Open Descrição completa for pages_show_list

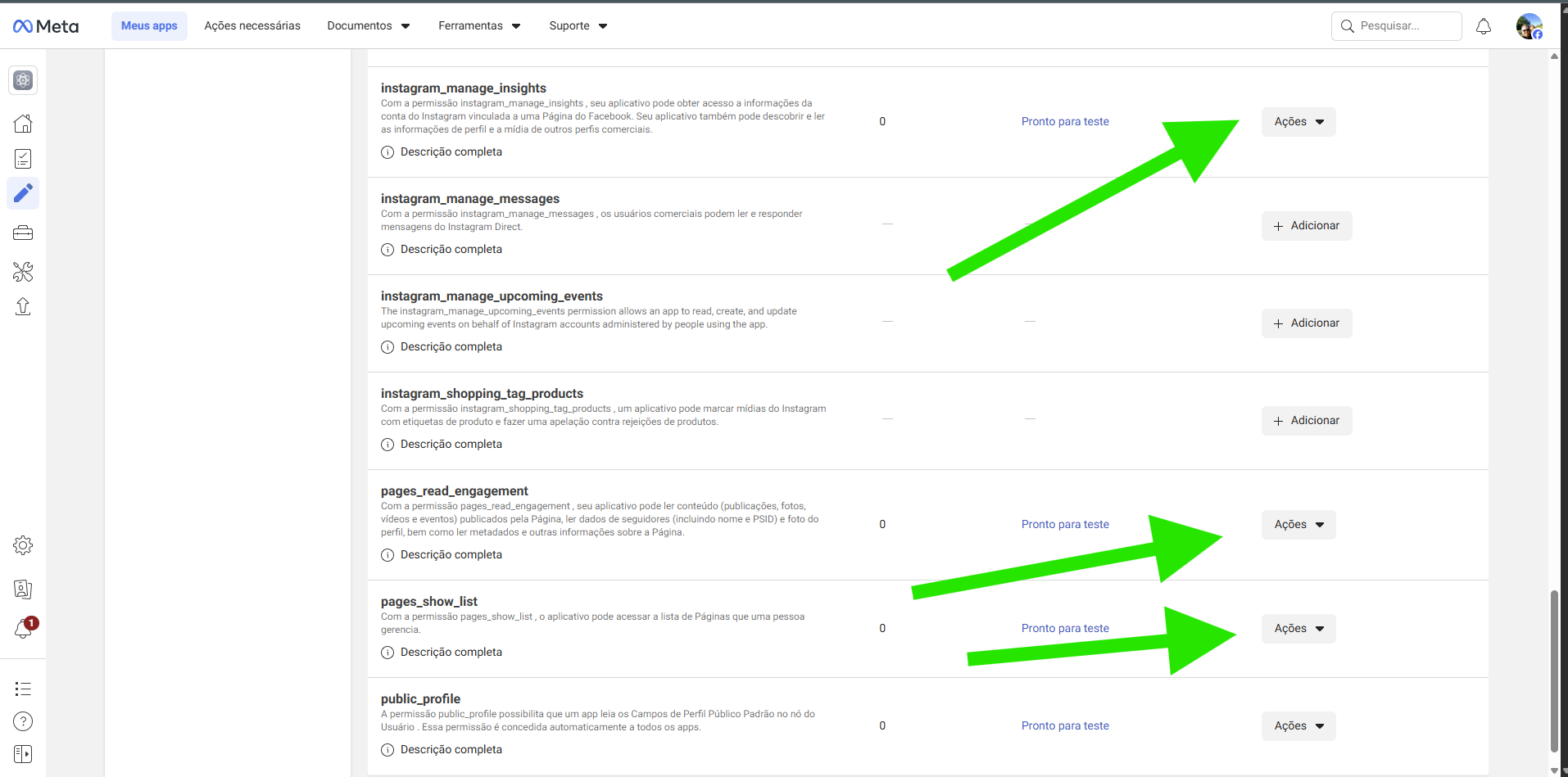coord(451,653)
